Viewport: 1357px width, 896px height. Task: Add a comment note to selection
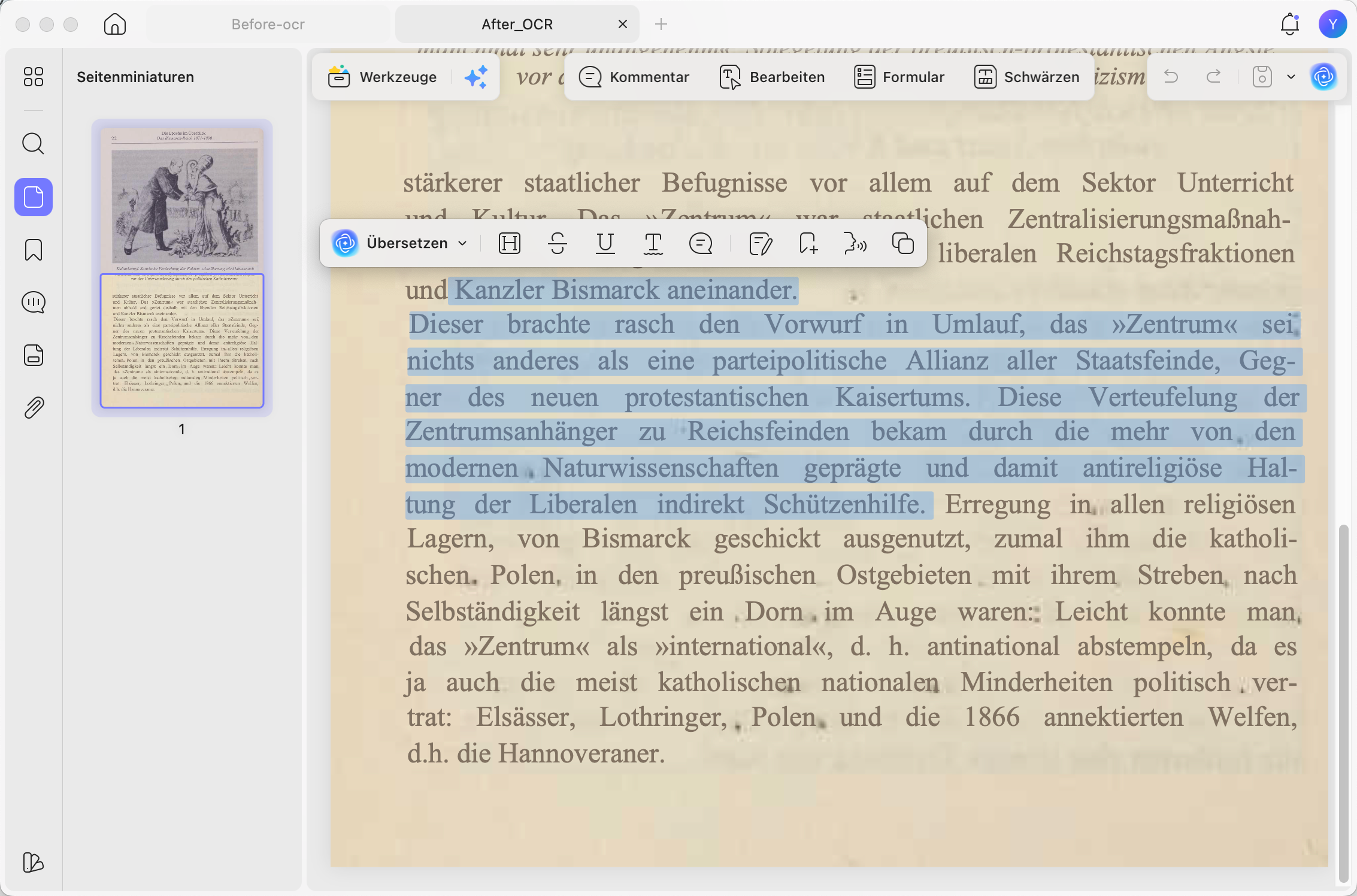(x=701, y=243)
